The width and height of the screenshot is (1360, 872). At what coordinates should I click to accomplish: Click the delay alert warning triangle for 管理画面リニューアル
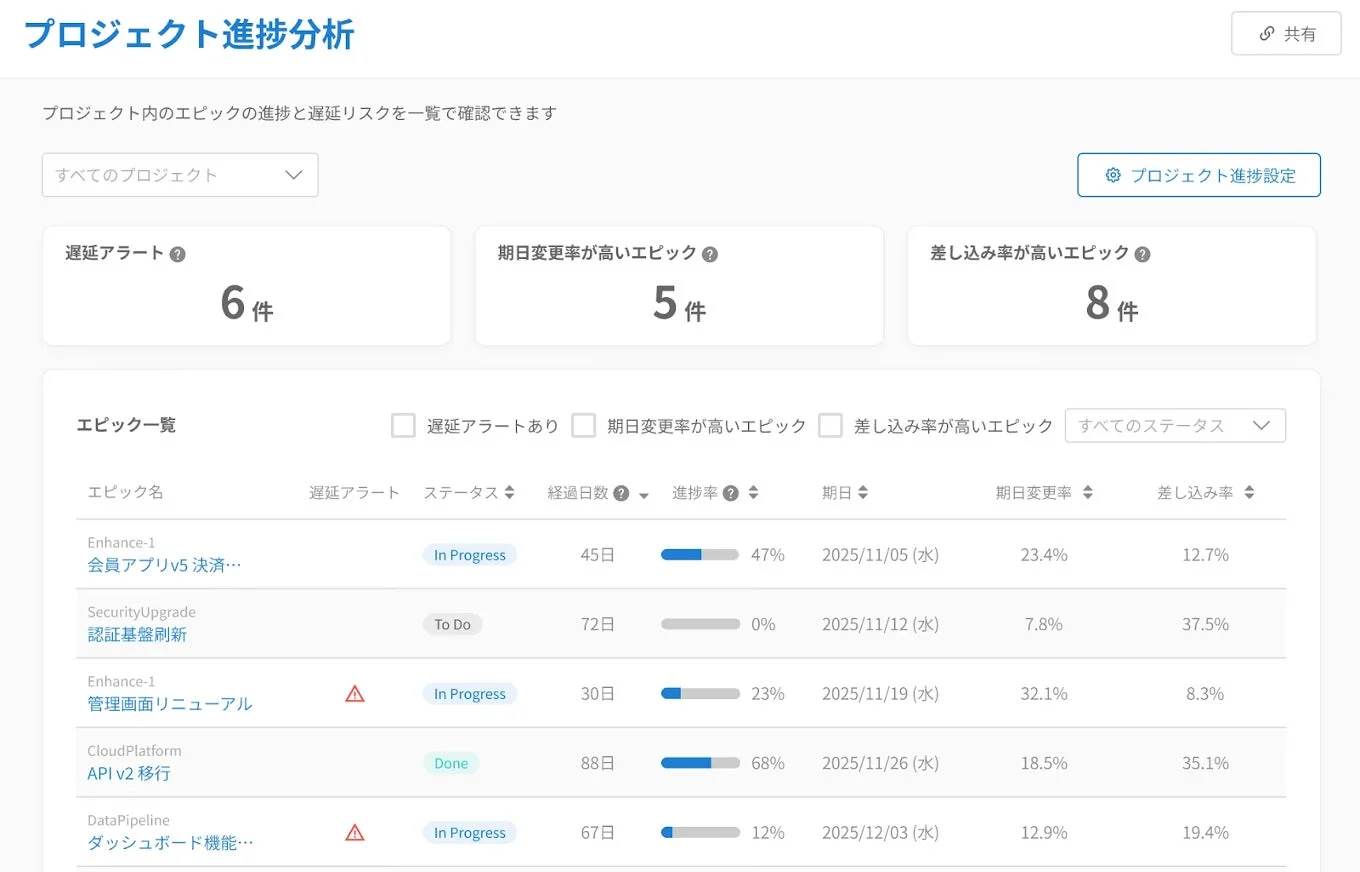(355, 693)
